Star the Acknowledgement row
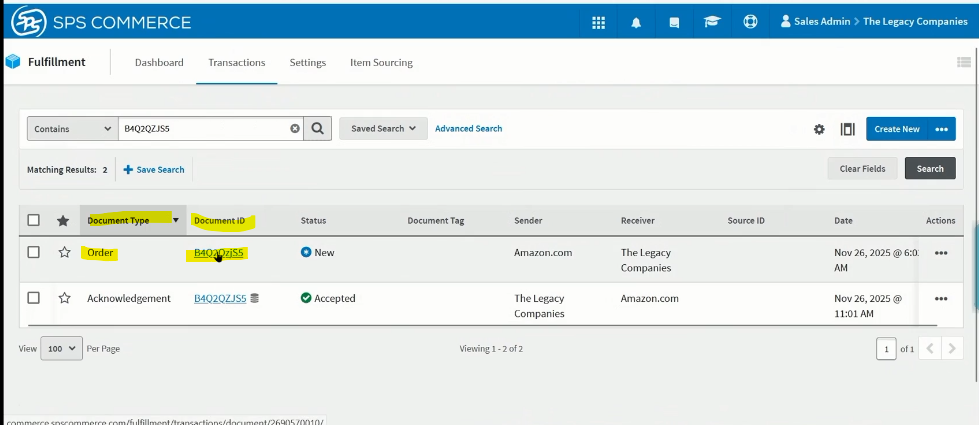Viewport: 979px width, 425px height. pos(64,298)
